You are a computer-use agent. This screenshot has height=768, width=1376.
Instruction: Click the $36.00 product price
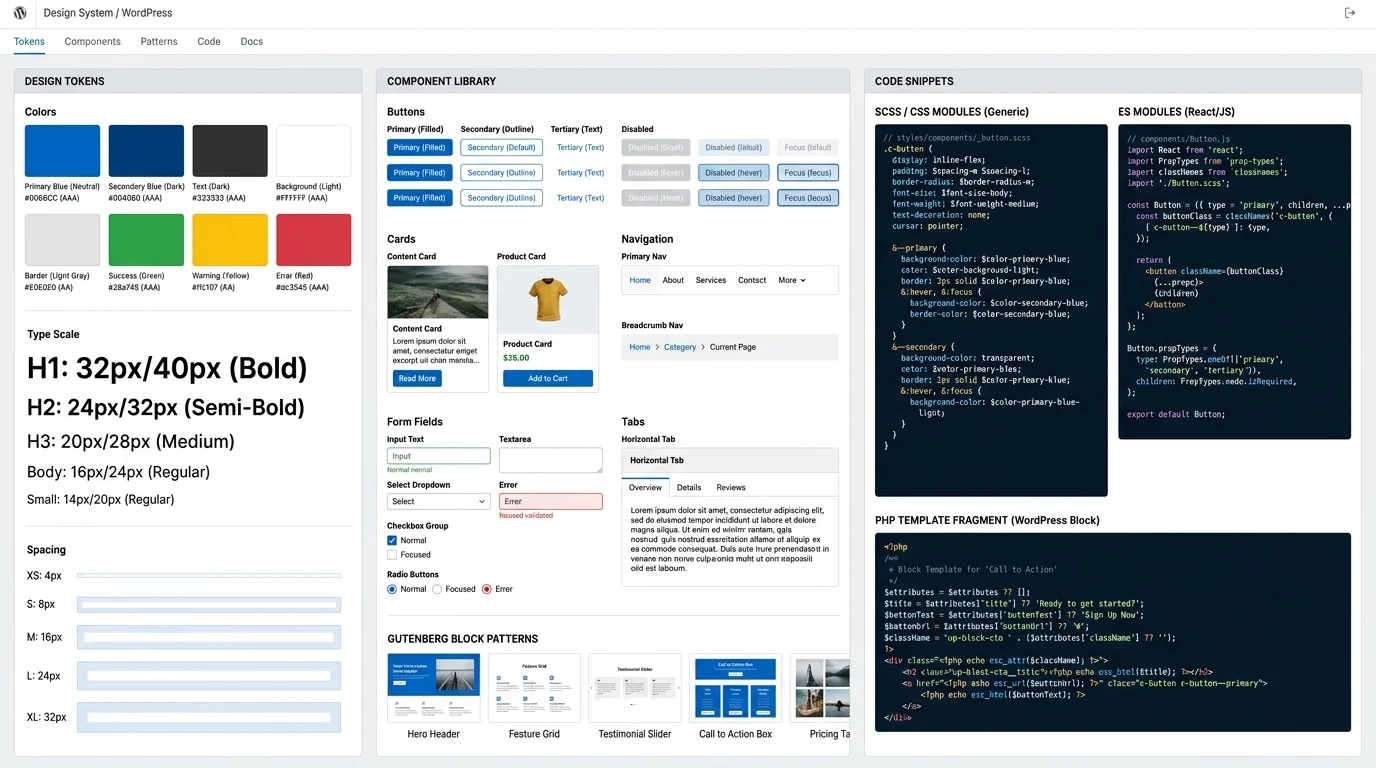(516, 358)
